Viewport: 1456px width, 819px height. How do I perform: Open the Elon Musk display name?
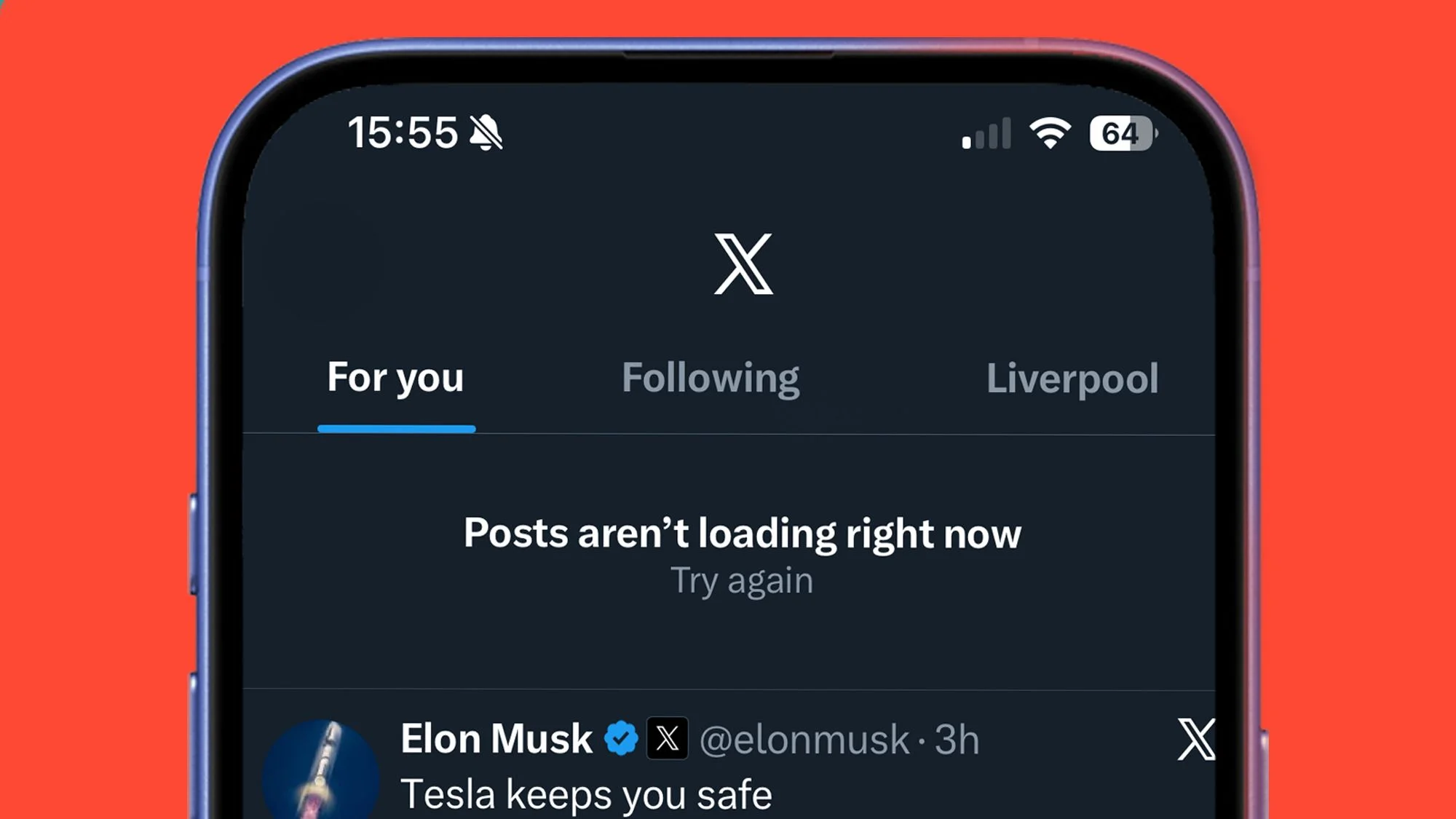(496, 739)
